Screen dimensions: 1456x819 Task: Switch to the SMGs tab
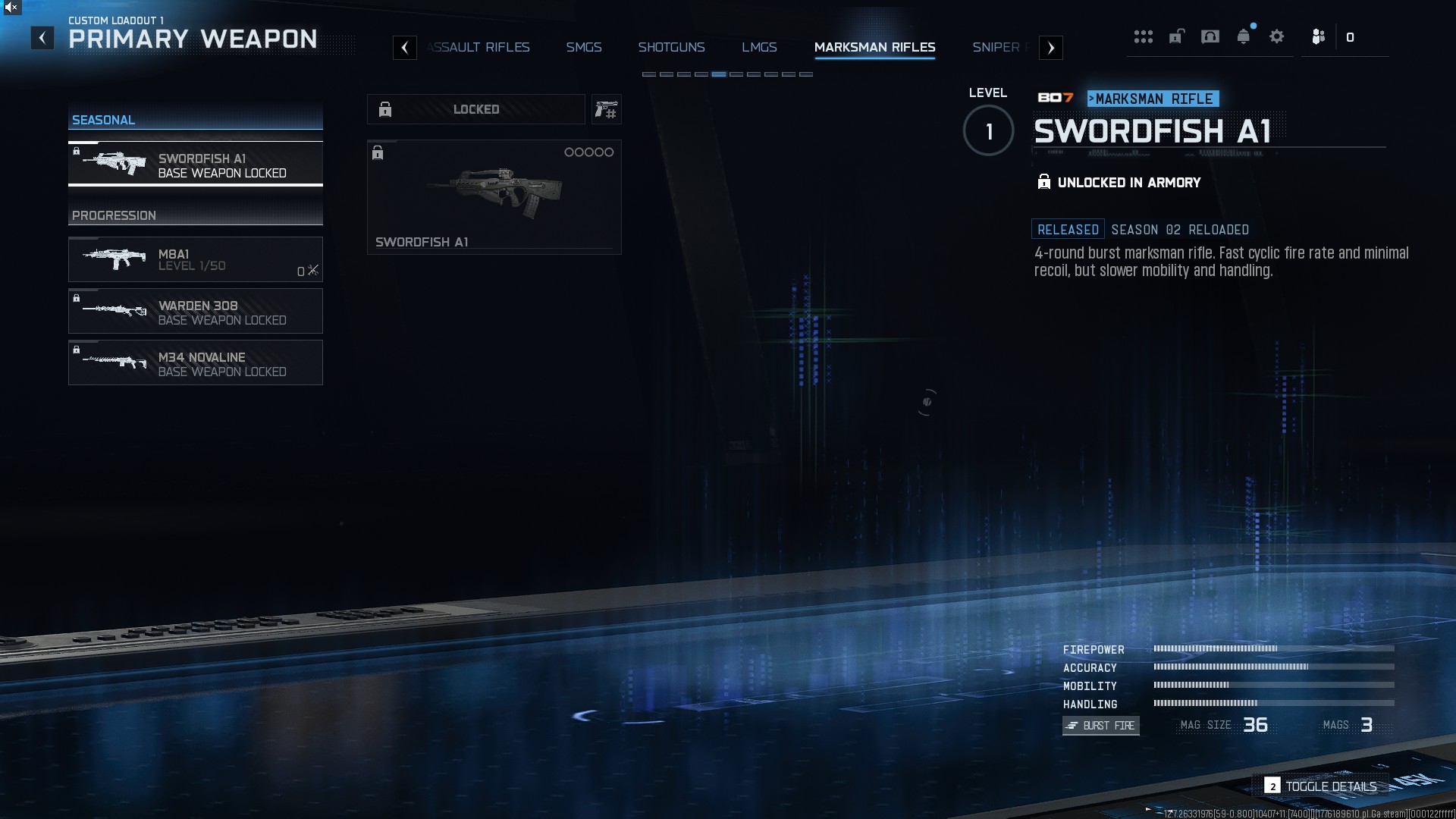(584, 47)
